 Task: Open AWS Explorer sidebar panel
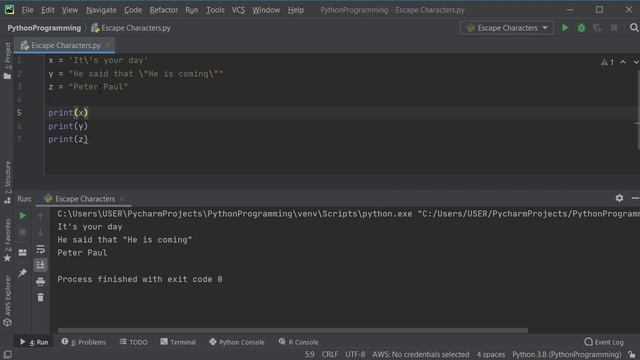coord(7,301)
